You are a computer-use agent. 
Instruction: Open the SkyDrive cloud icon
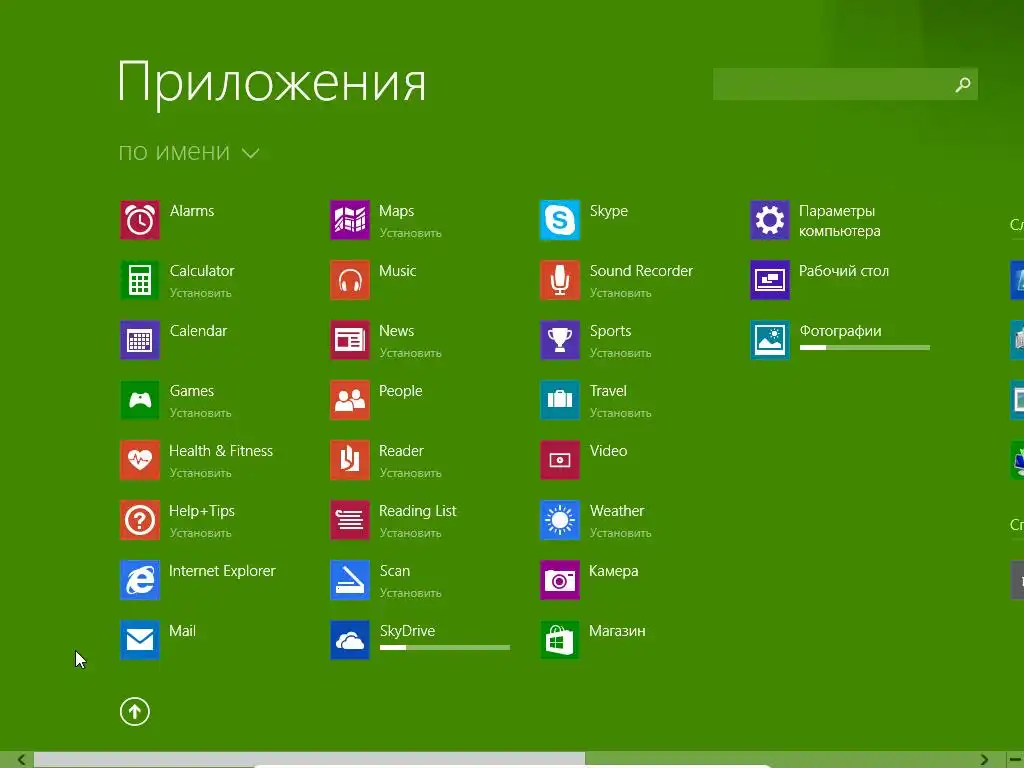click(350, 640)
